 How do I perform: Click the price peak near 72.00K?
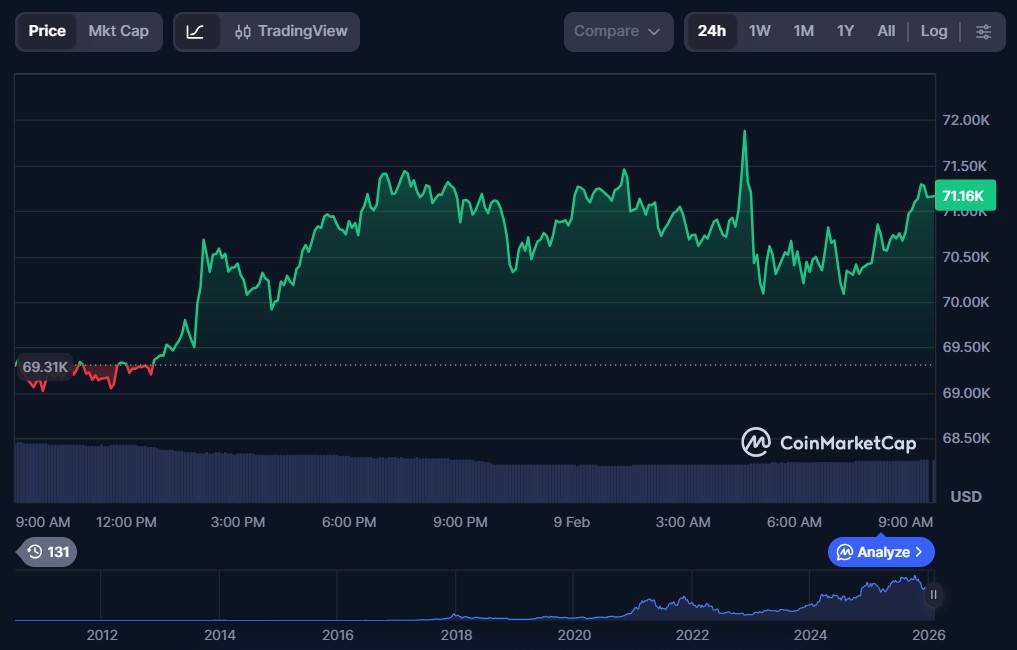coord(745,132)
